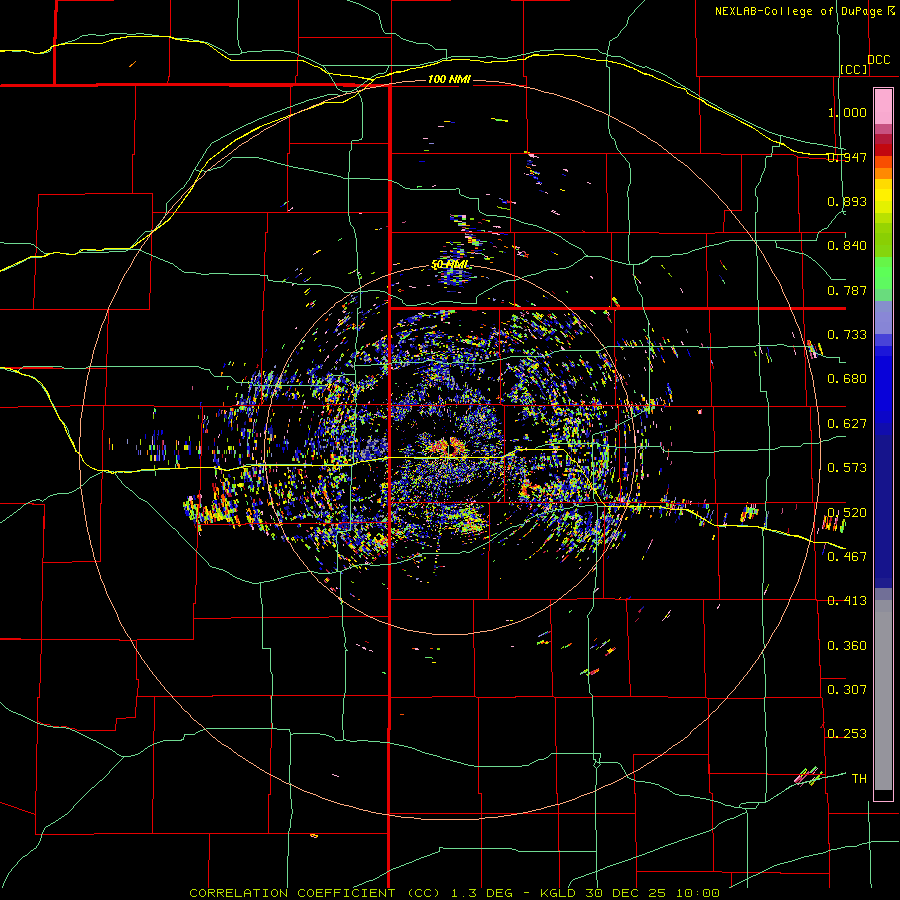The width and height of the screenshot is (900, 900).
Task: Click the 0.307 scale value
Action: point(847,690)
